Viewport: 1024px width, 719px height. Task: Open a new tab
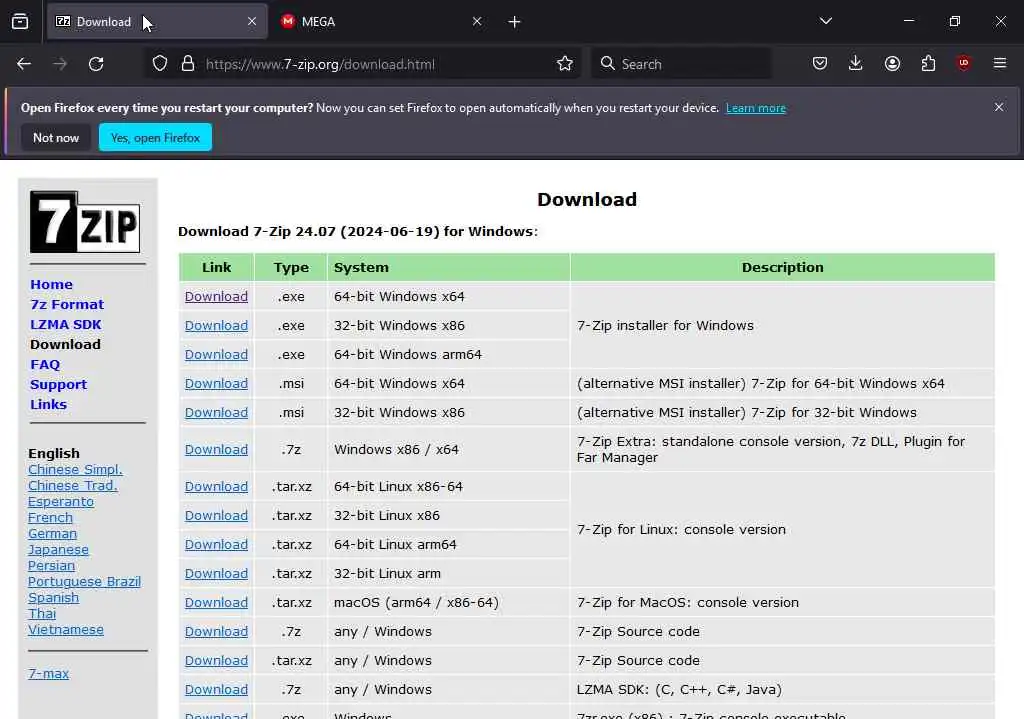(x=515, y=22)
